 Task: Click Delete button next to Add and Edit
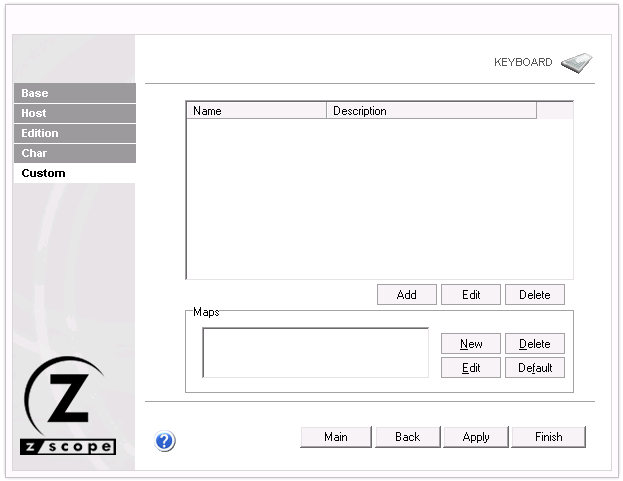pyautogui.click(x=535, y=295)
